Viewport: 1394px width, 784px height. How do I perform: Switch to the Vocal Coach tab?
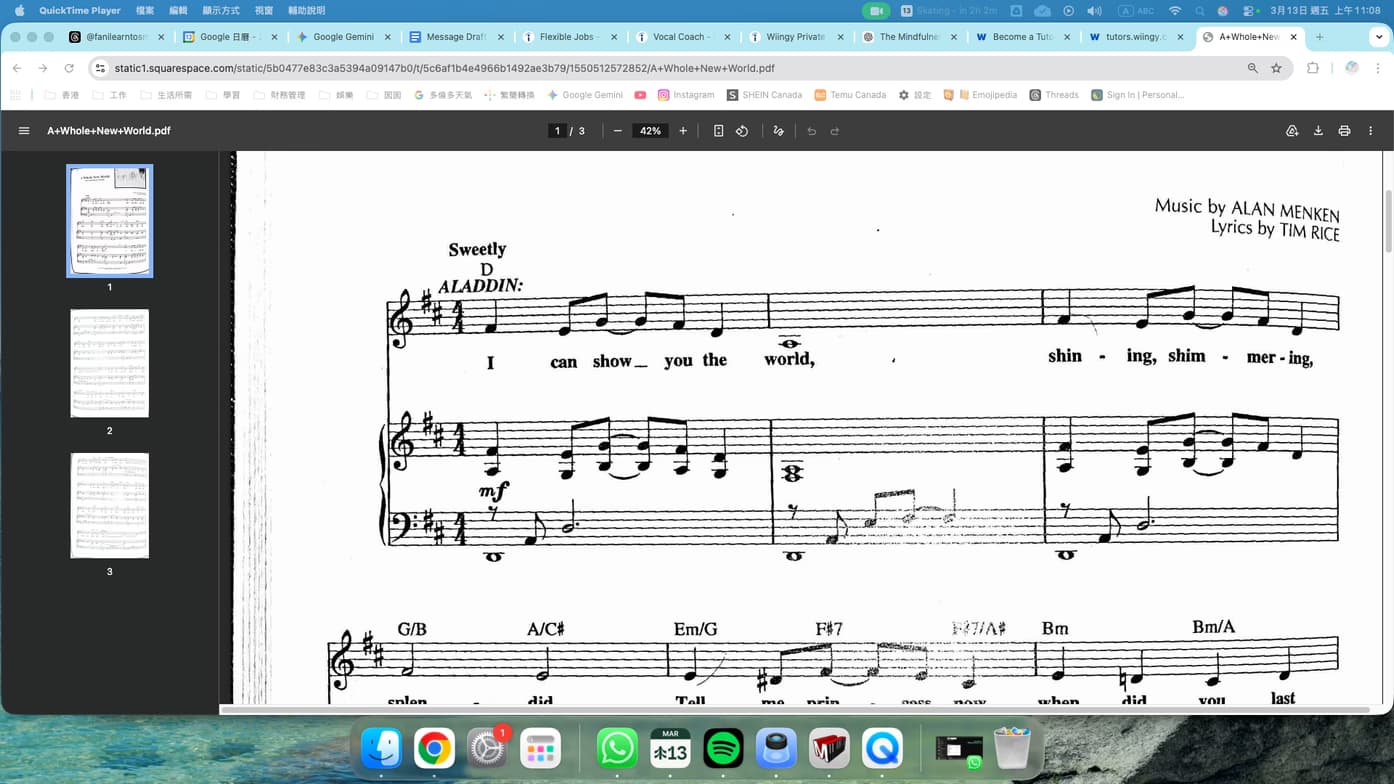coord(680,37)
